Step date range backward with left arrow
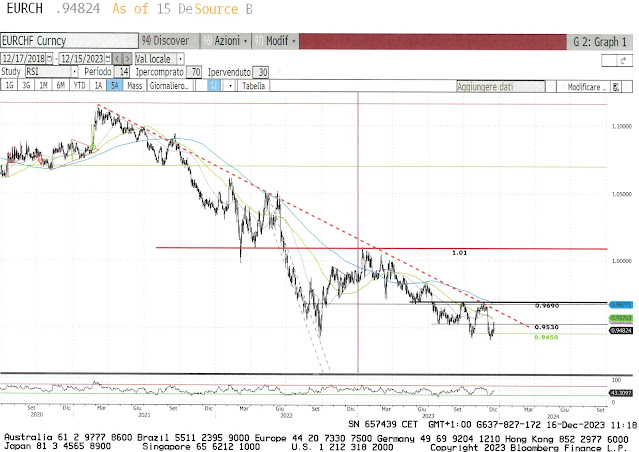 click(117, 59)
